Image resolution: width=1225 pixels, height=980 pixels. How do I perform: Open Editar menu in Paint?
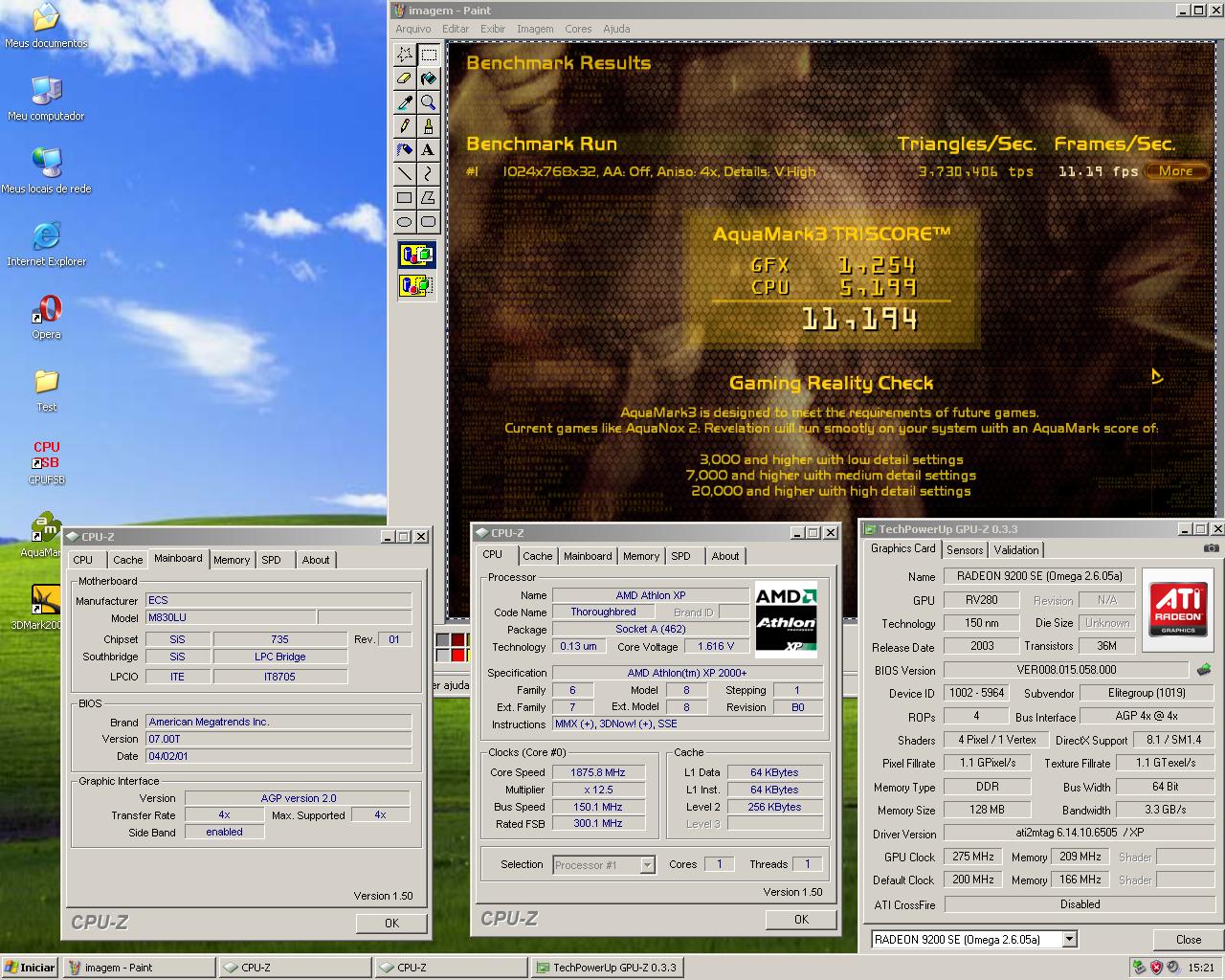click(456, 29)
